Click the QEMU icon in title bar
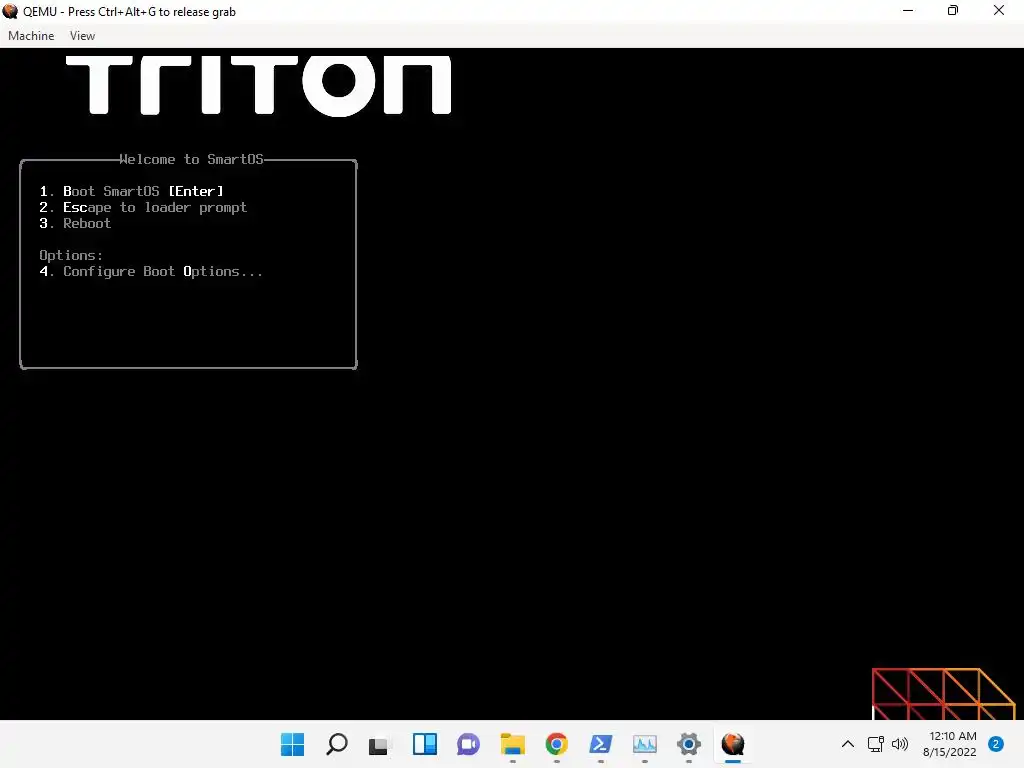Screen dimensions: 1024x768 [10, 11]
